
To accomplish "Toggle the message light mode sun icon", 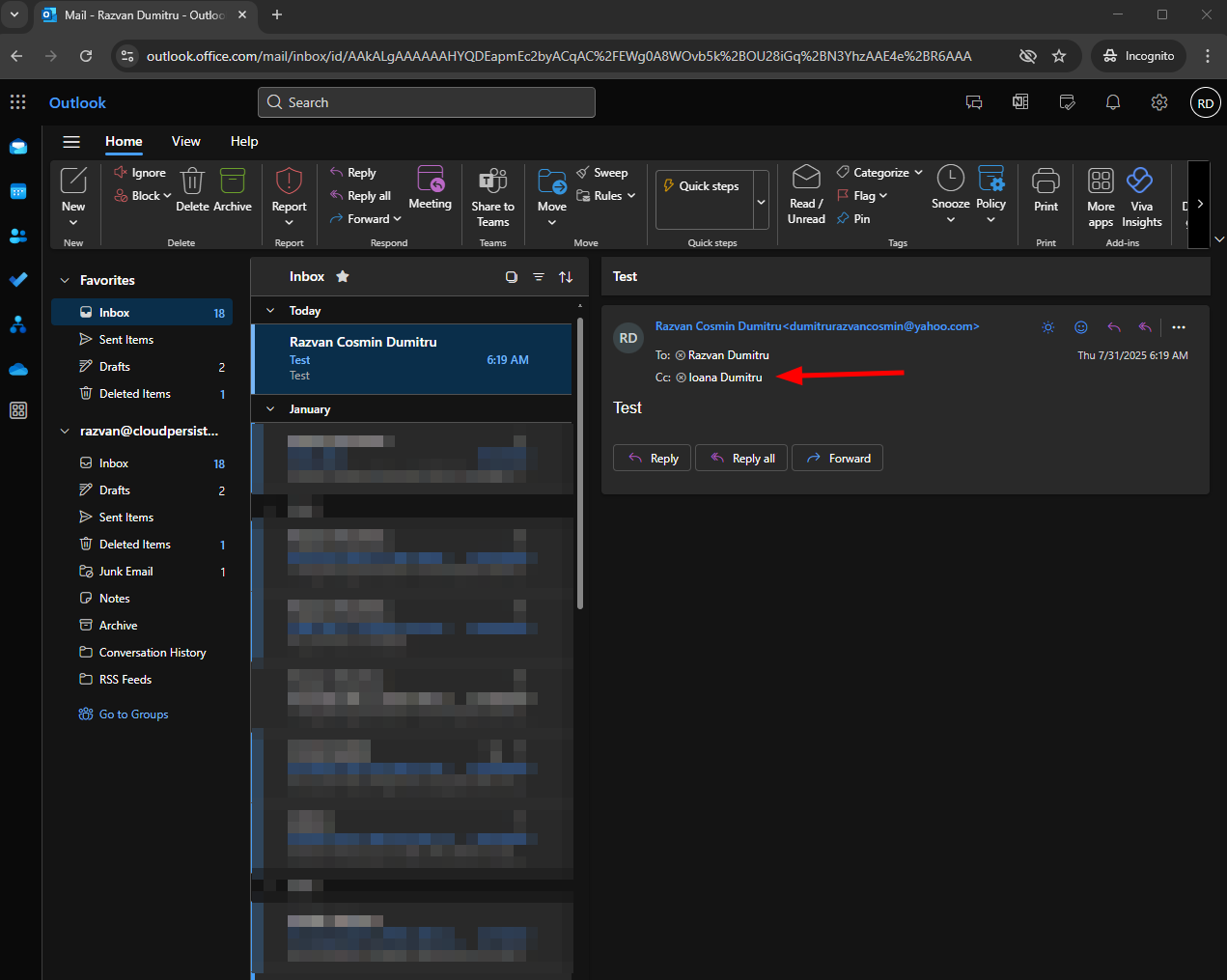I will click(x=1047, y=327).
